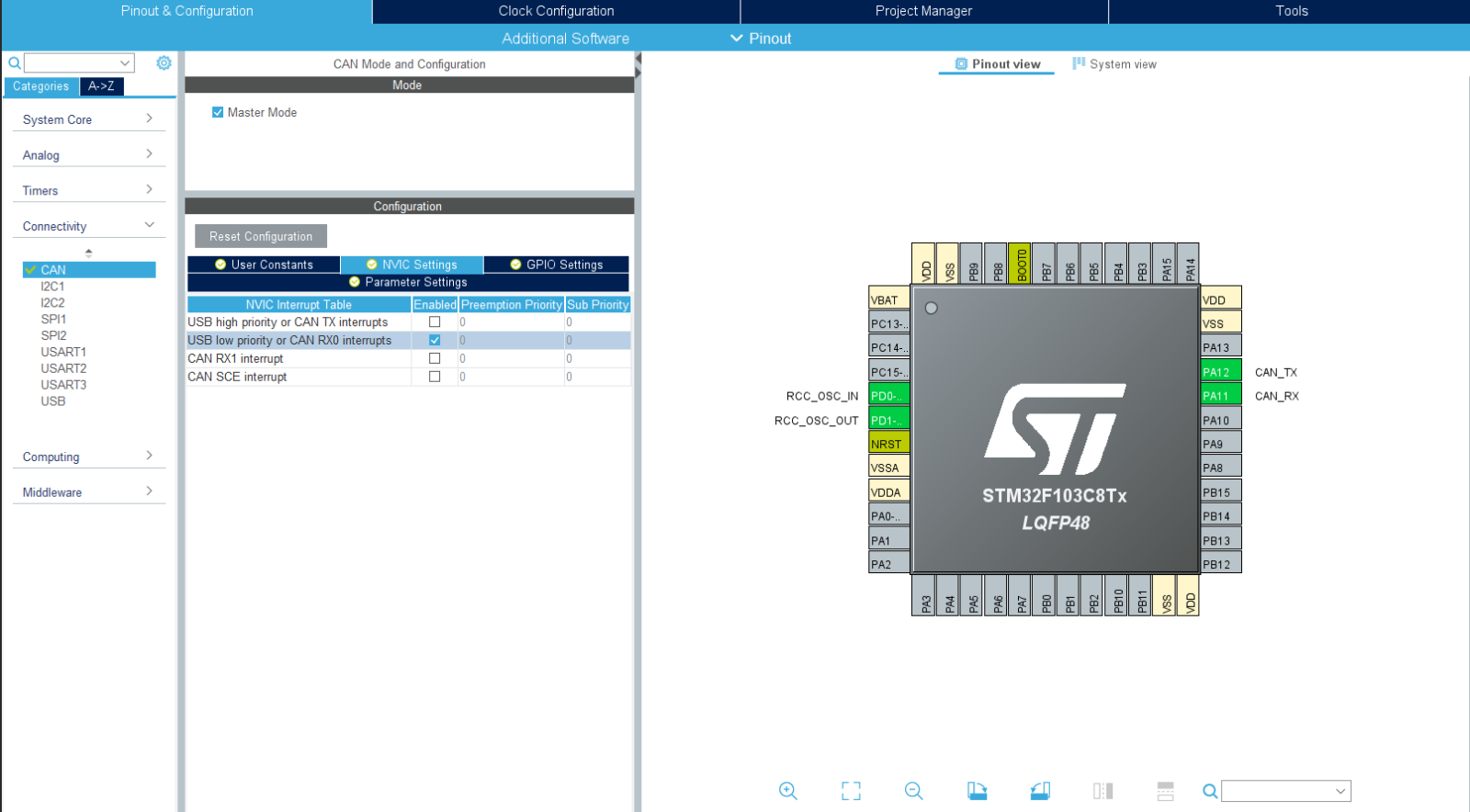
Task: Select SPI1 in the Connectivity list
Action: [x=53, y=320]
